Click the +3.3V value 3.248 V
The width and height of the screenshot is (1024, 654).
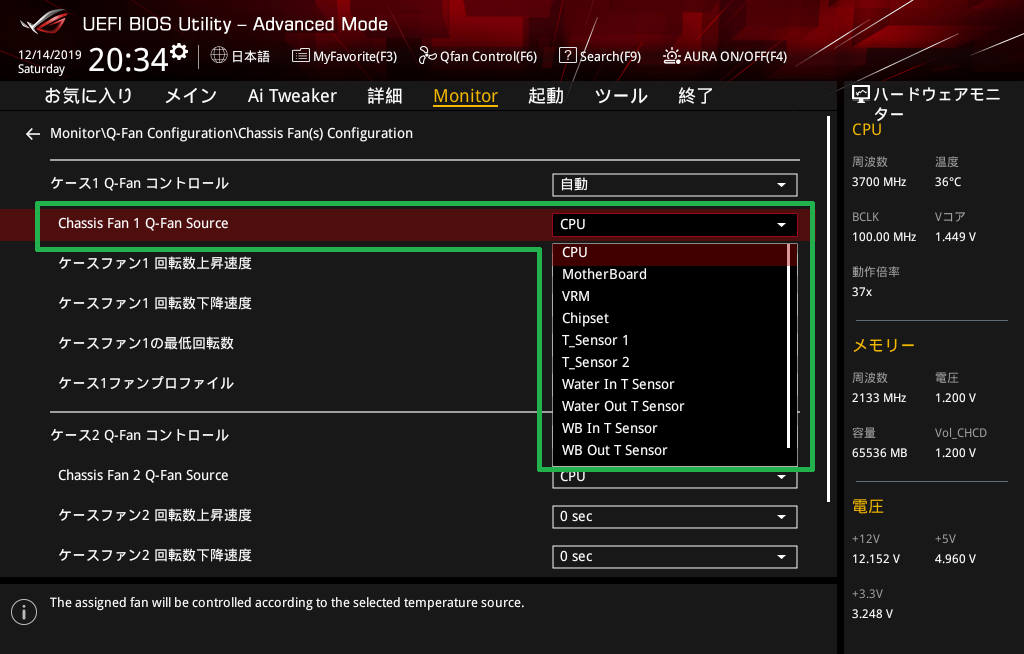[872, 614]
